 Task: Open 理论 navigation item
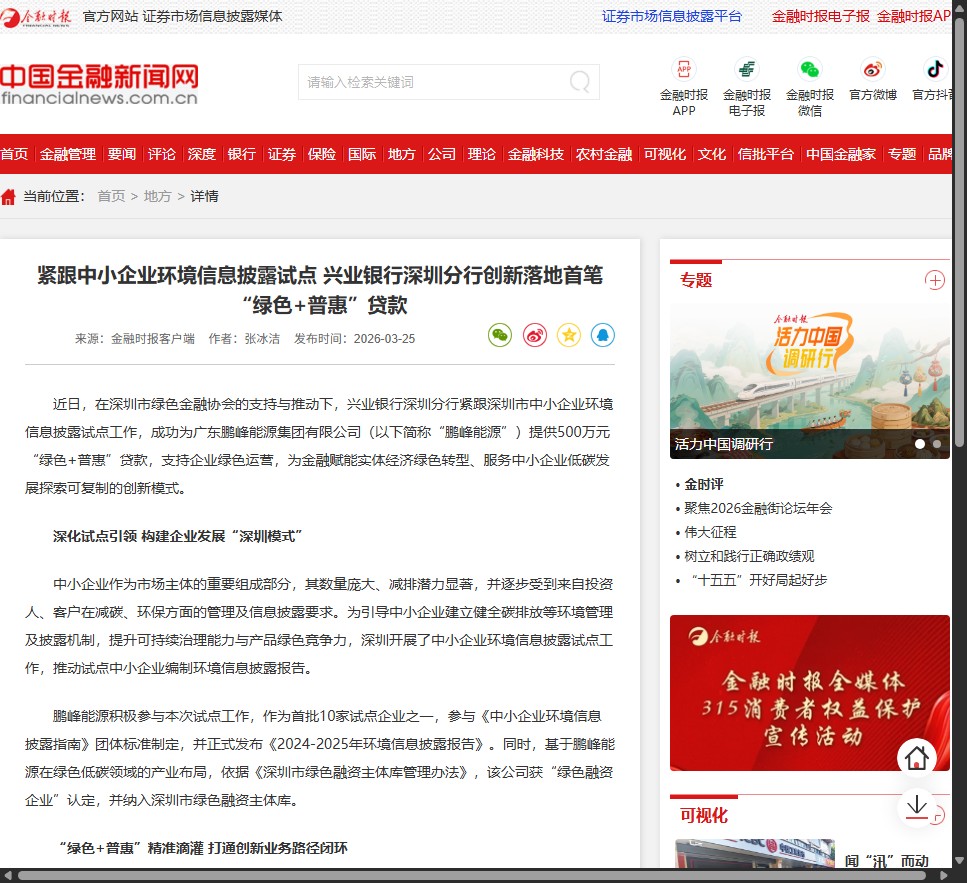click(482, 154)
